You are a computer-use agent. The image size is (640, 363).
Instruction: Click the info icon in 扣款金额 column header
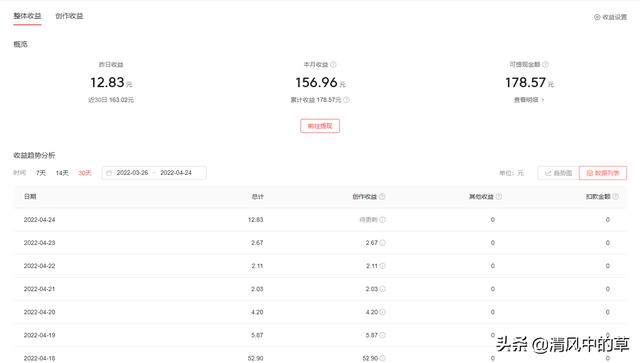616,197
